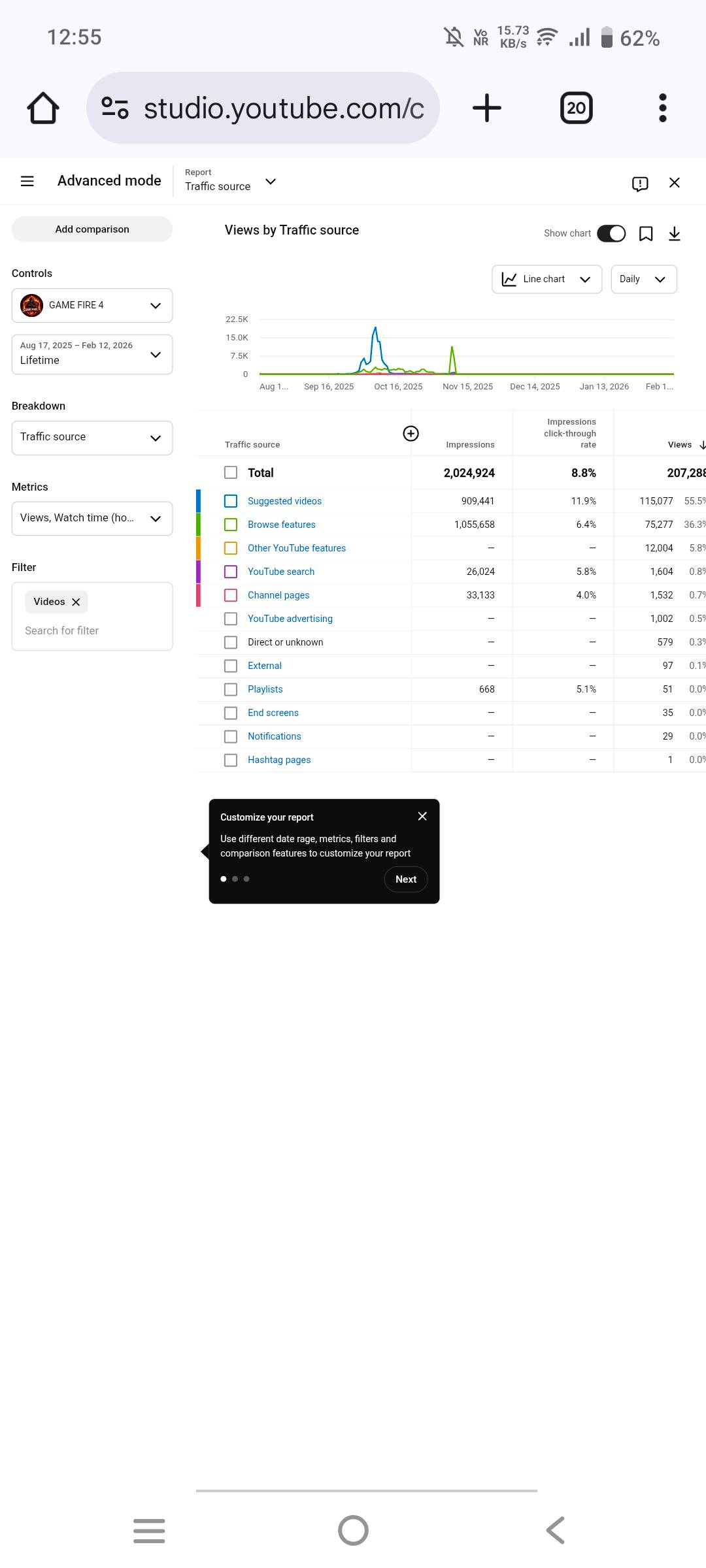Check the YouTube advertising checkbox
706x1568 pixels.
coord(231,619)
